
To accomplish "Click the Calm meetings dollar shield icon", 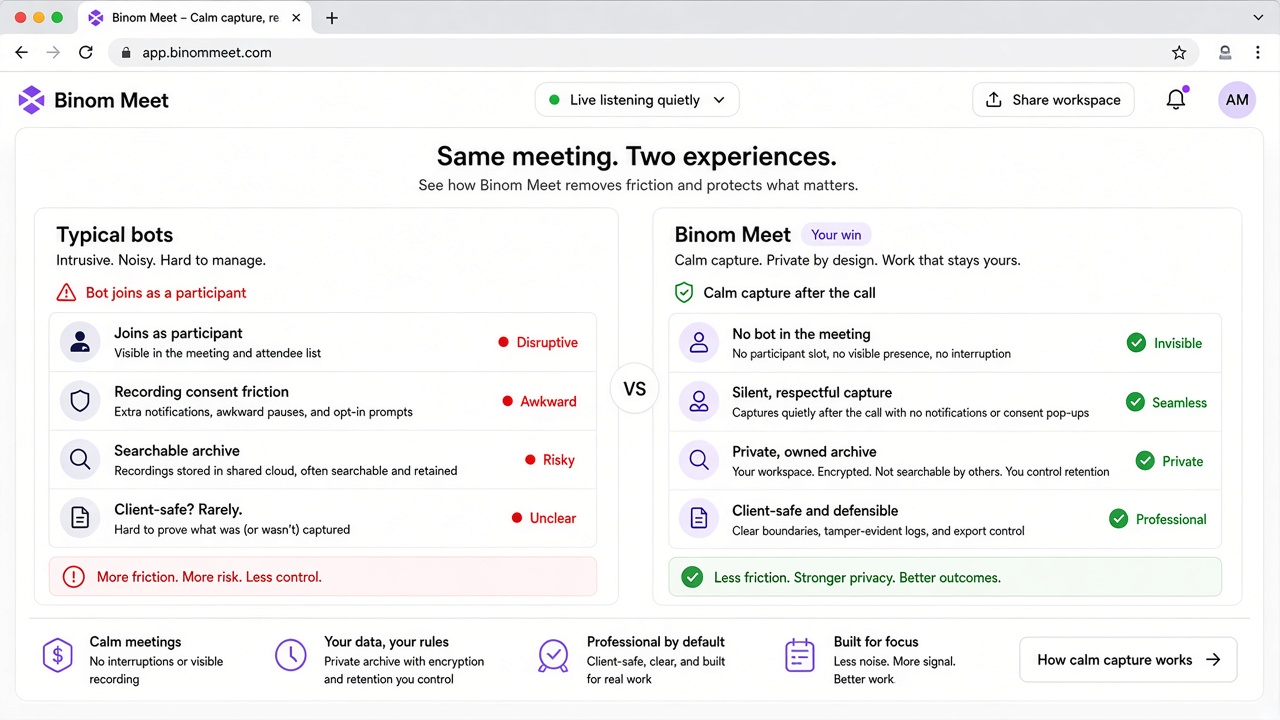I will click(58, 656).
